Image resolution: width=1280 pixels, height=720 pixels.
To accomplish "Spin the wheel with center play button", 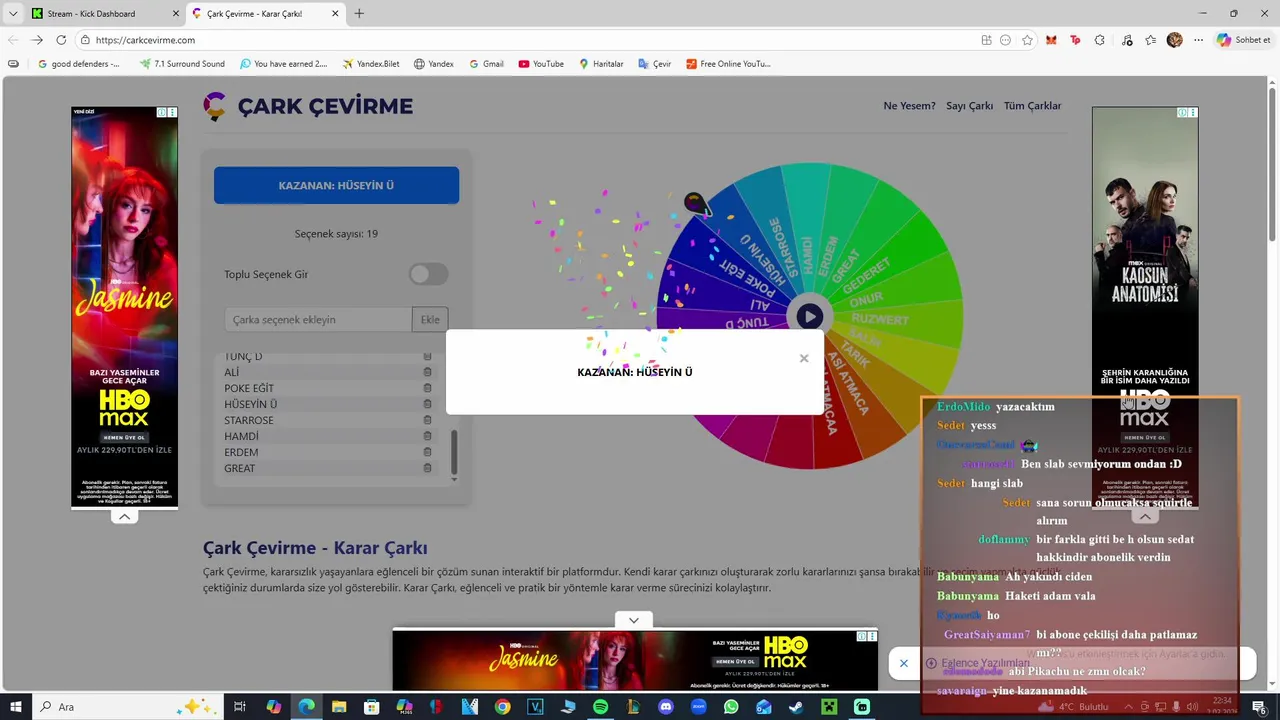I will coord(810,317).
